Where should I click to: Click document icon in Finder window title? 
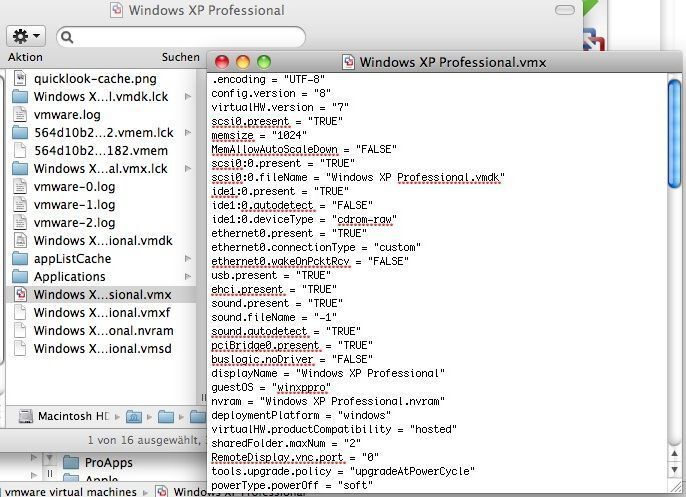(x=116, y=9)
